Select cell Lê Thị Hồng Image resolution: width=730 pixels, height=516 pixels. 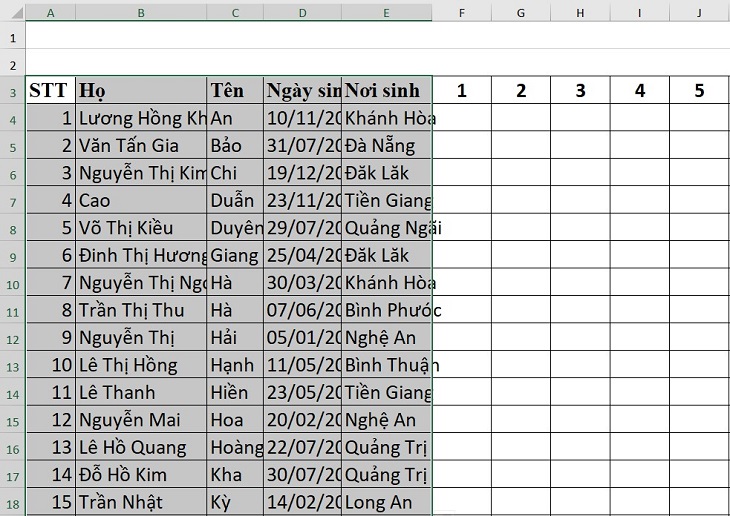point(141,365)
